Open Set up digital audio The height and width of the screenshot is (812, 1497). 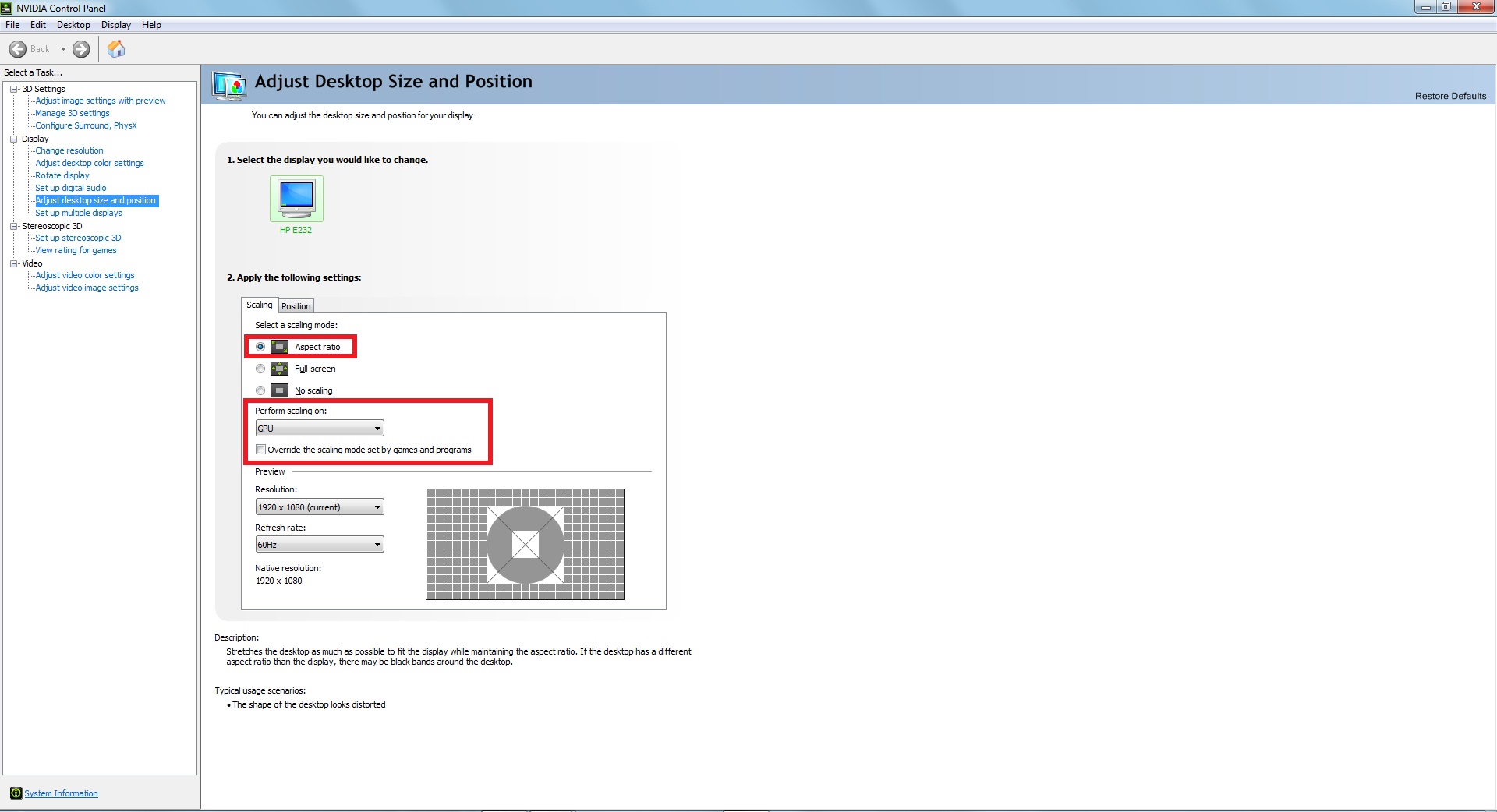(71, 188)
